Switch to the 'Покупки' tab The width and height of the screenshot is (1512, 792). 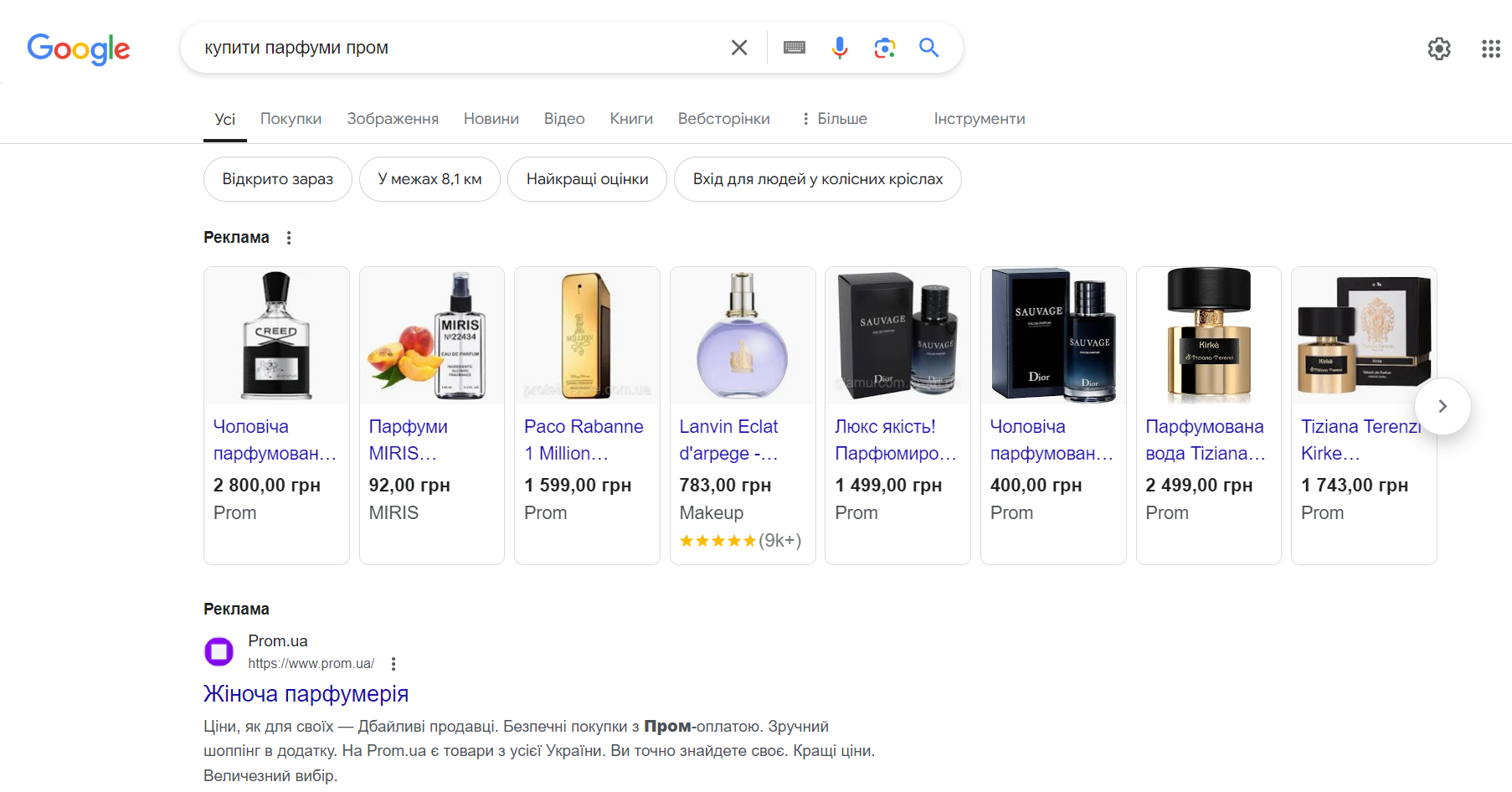[291, 118]
